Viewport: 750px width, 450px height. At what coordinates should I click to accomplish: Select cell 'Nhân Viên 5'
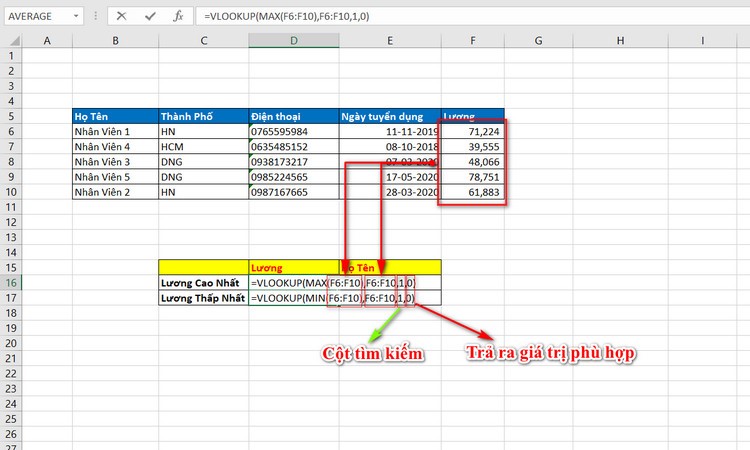coord(115,177)
